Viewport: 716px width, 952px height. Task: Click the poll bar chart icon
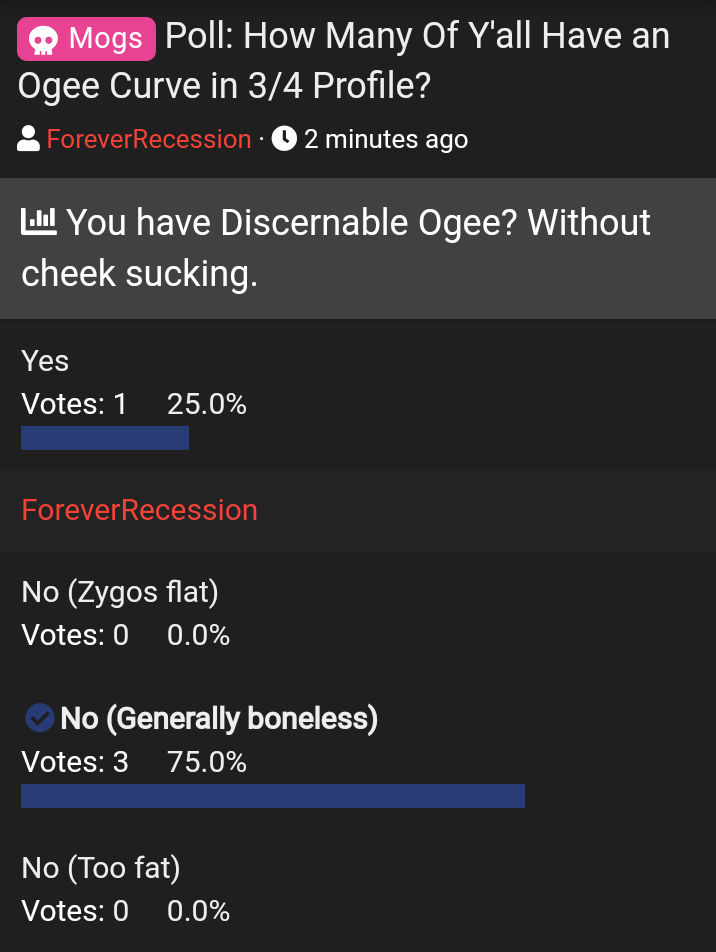click(40, 222)
